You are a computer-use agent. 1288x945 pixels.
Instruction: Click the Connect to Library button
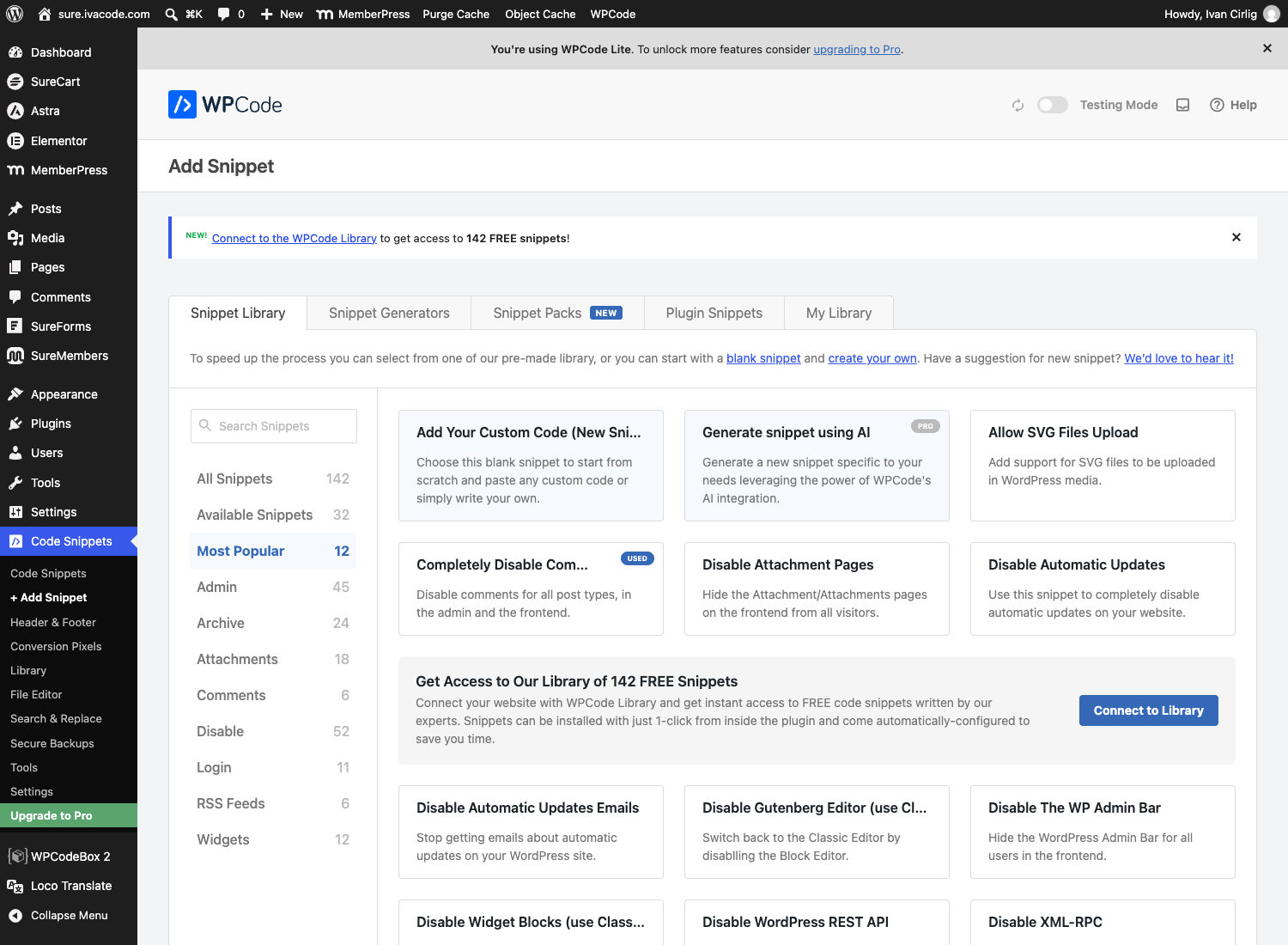(x=1148, y=710)
